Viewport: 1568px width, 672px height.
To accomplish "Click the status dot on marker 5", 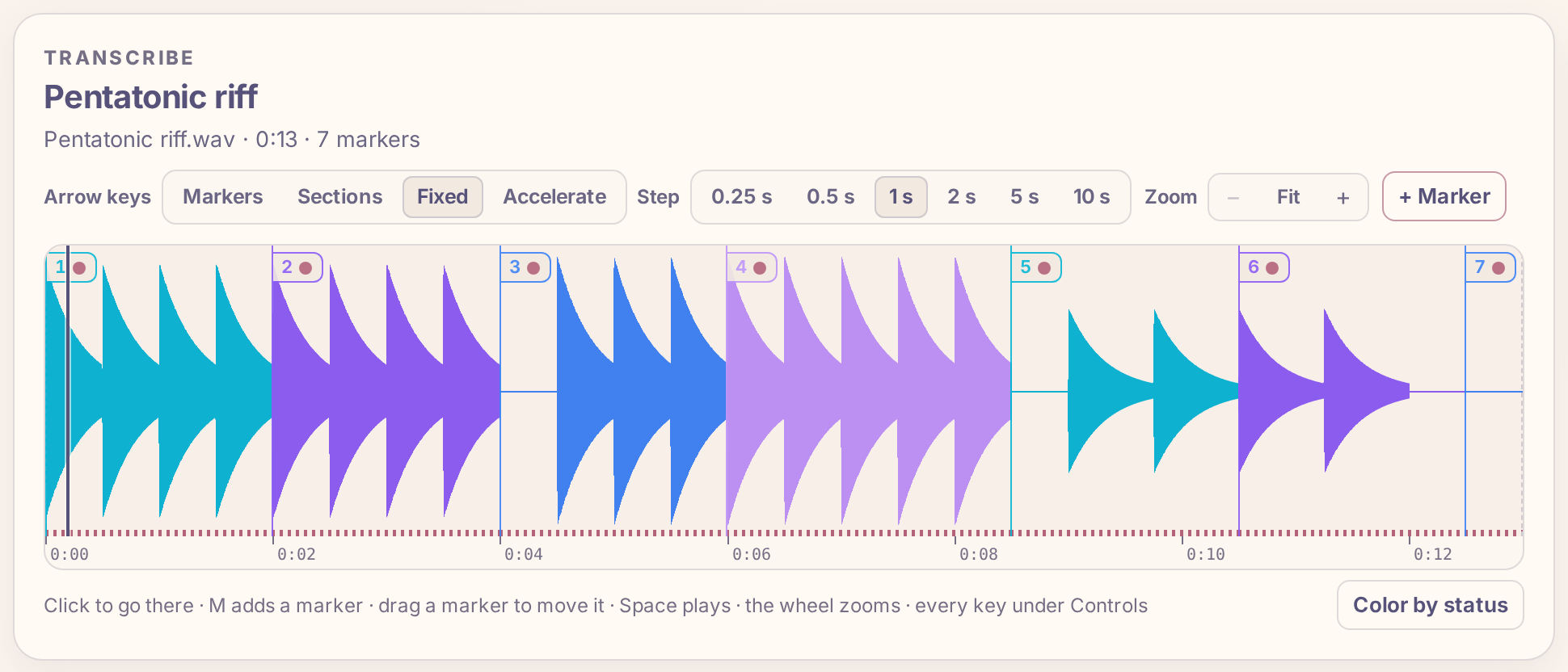I will click(x=1044, y=268).
